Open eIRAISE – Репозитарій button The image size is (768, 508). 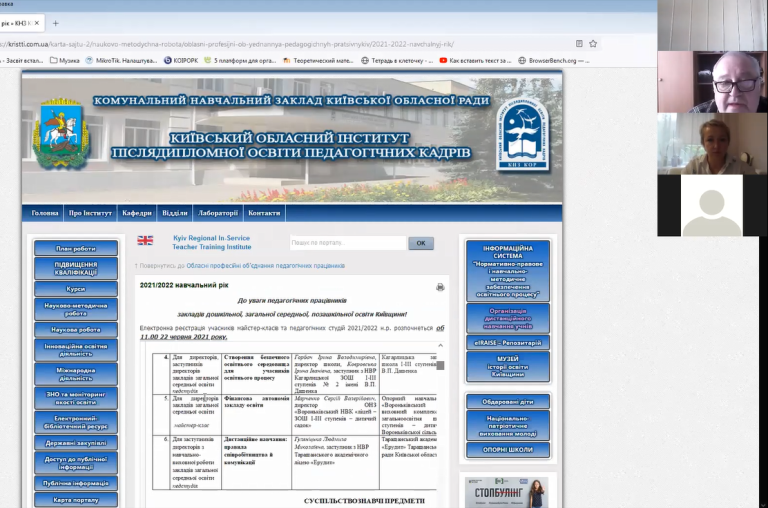click(508, 343)
